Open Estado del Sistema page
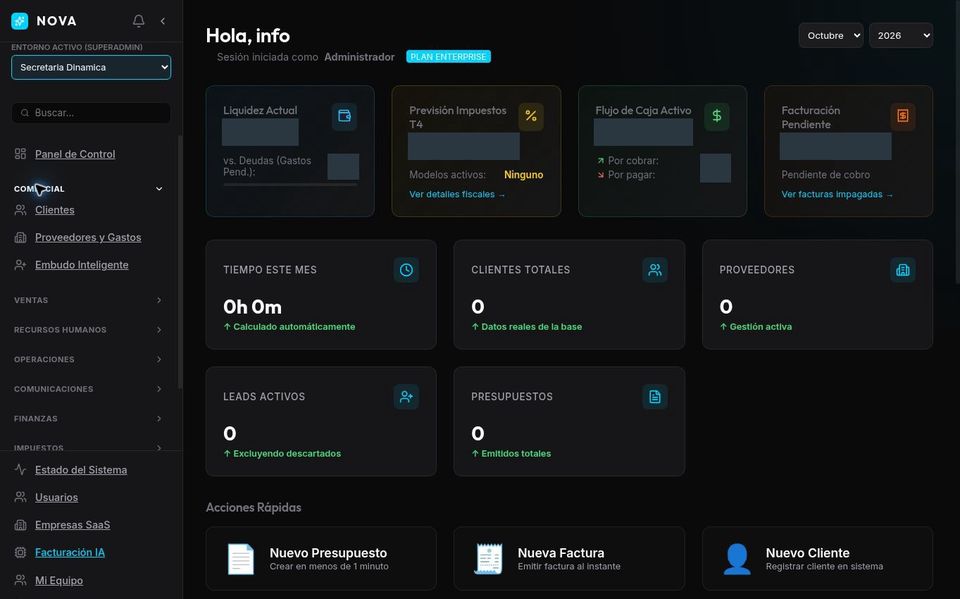This screenshot has width=960, height=599. click(x=81, y=470)
